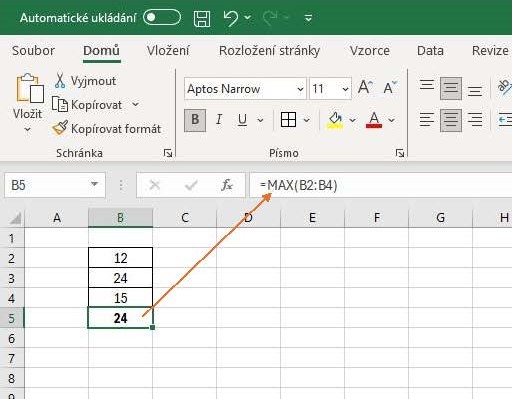Switch to the Vložení tab
The width and height of the screenshot is (512, 399).
click(x=168, y=51)
